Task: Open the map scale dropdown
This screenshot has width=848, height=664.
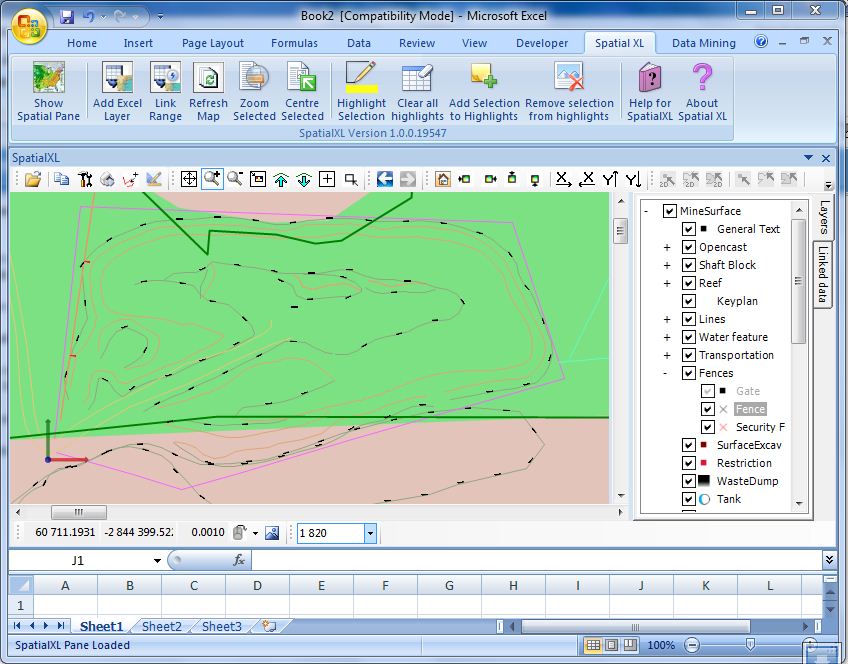Action: pyautogui.click(x=370, y=534)
